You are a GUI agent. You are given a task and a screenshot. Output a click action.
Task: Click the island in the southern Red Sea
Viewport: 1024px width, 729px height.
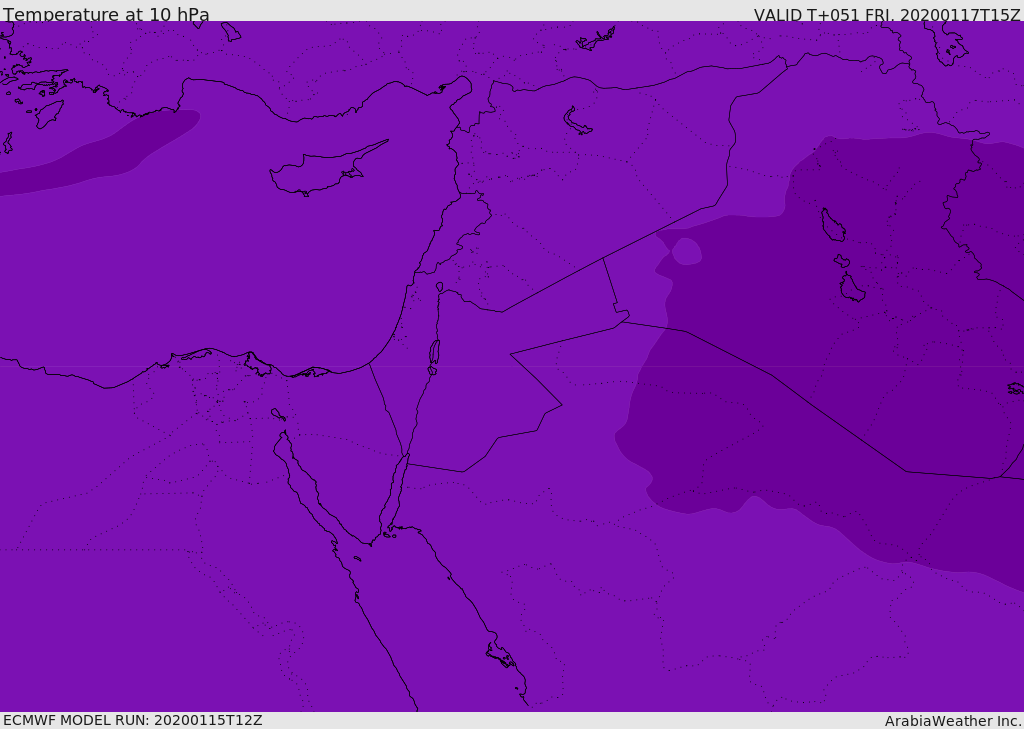click(501, 655)
